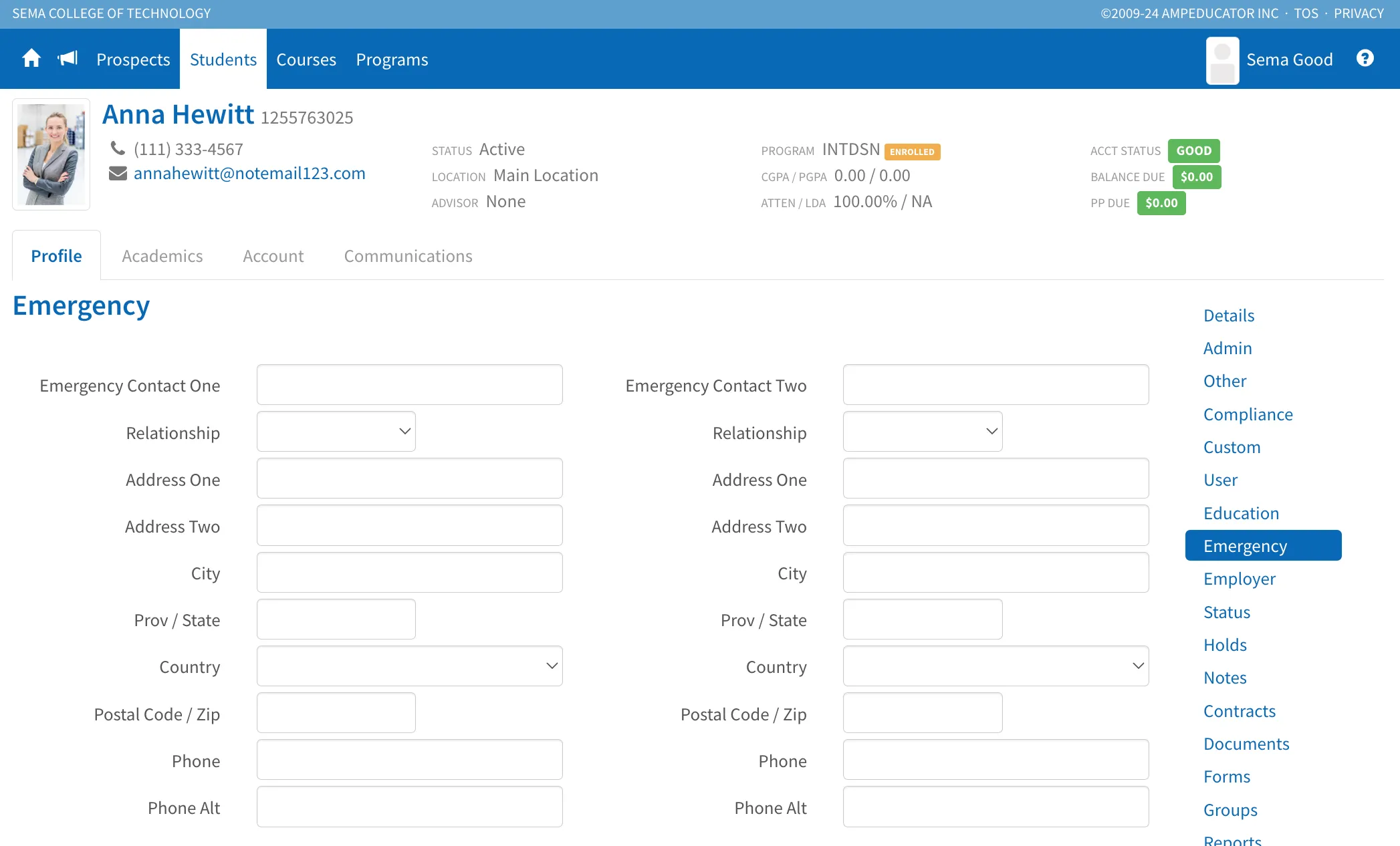
Task: Open the Compliance section link
Action: [x=1248, y=414]
